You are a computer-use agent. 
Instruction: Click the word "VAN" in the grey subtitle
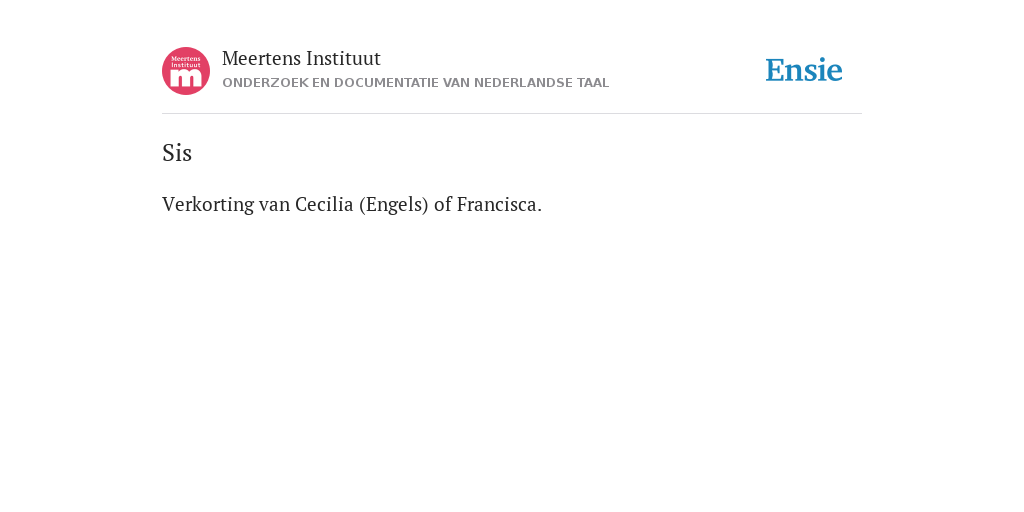(x=456, y=83)
